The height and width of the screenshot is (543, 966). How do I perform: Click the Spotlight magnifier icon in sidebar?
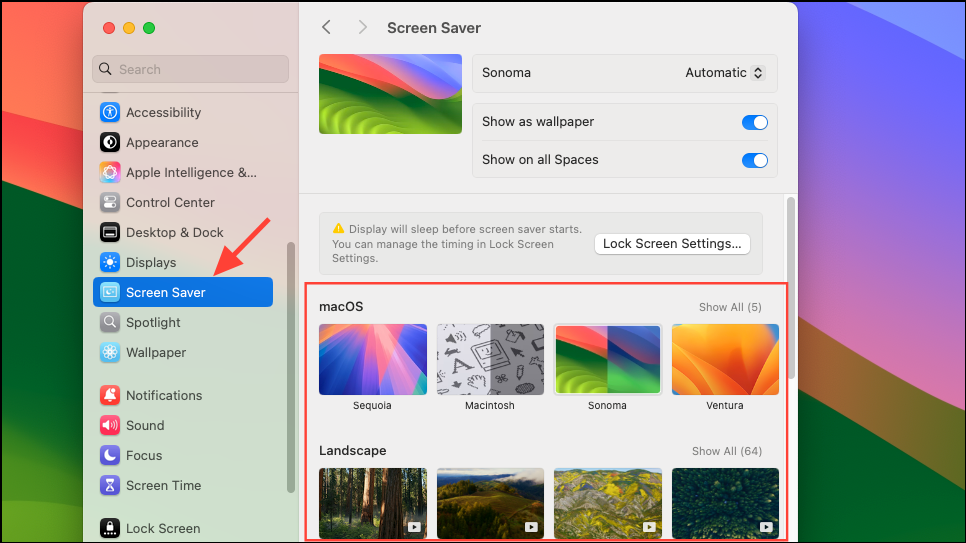click(110, 322)
